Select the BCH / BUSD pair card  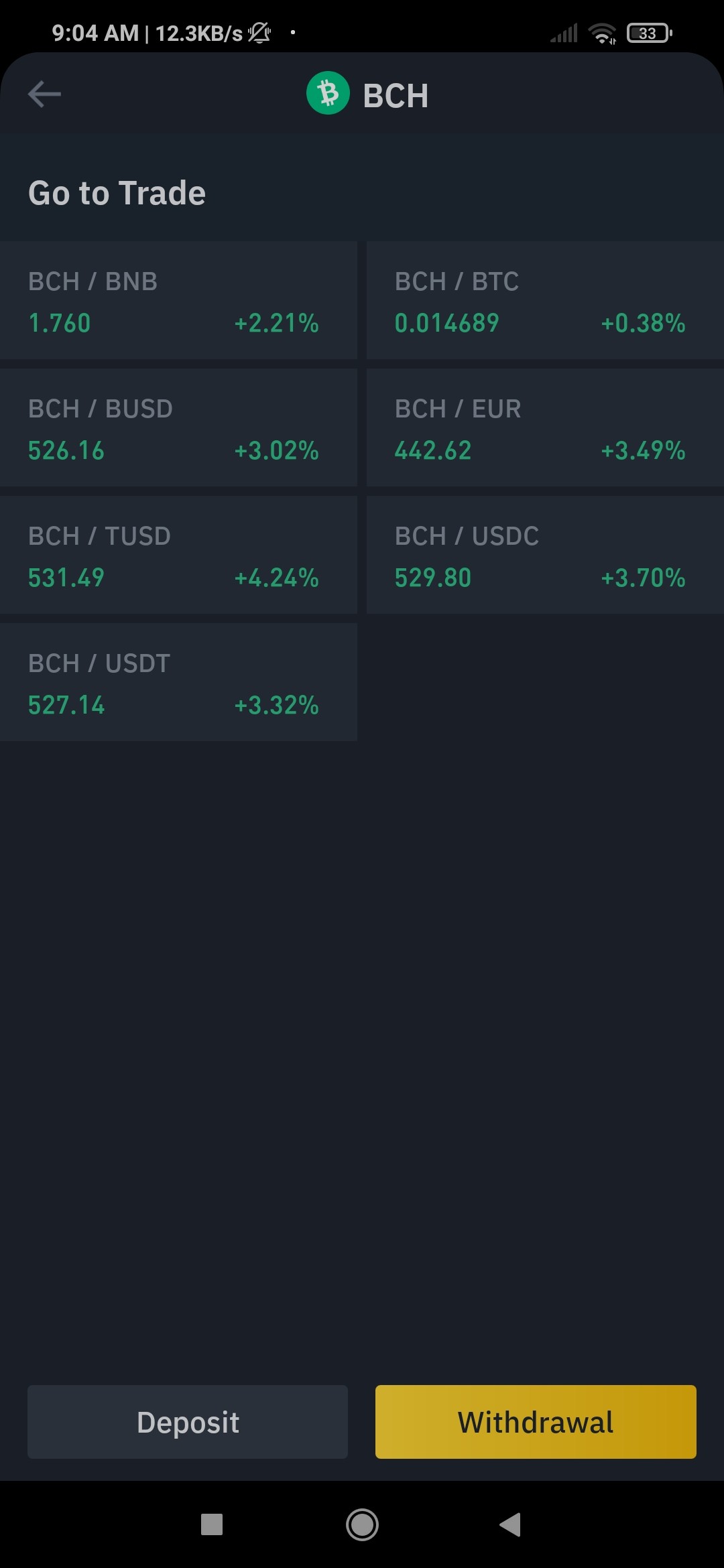tap(178, 428)
